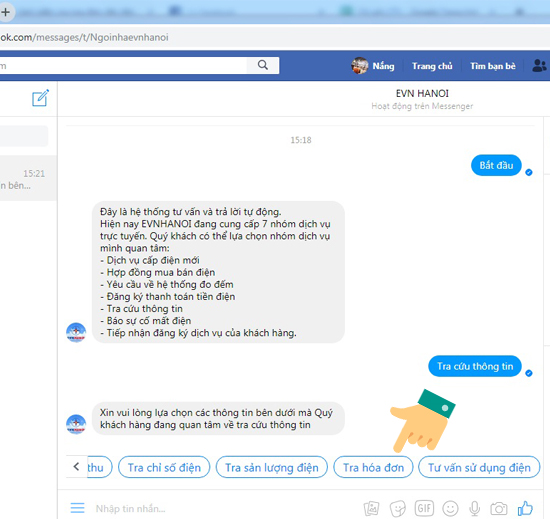This screenshot has width=550, height=519.
Task: Click the sent message Bắt đầu bubble
Action: [496, 165]
